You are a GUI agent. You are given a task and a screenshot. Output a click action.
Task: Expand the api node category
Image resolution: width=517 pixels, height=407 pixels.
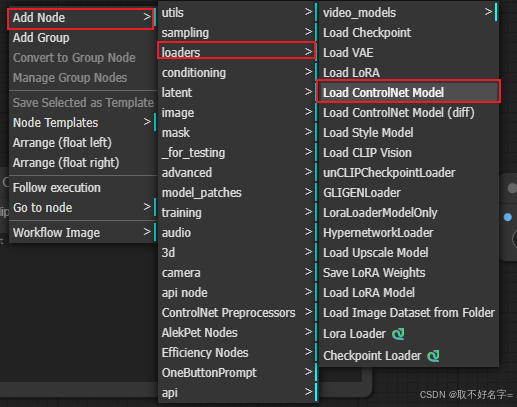tap(238, 293)
